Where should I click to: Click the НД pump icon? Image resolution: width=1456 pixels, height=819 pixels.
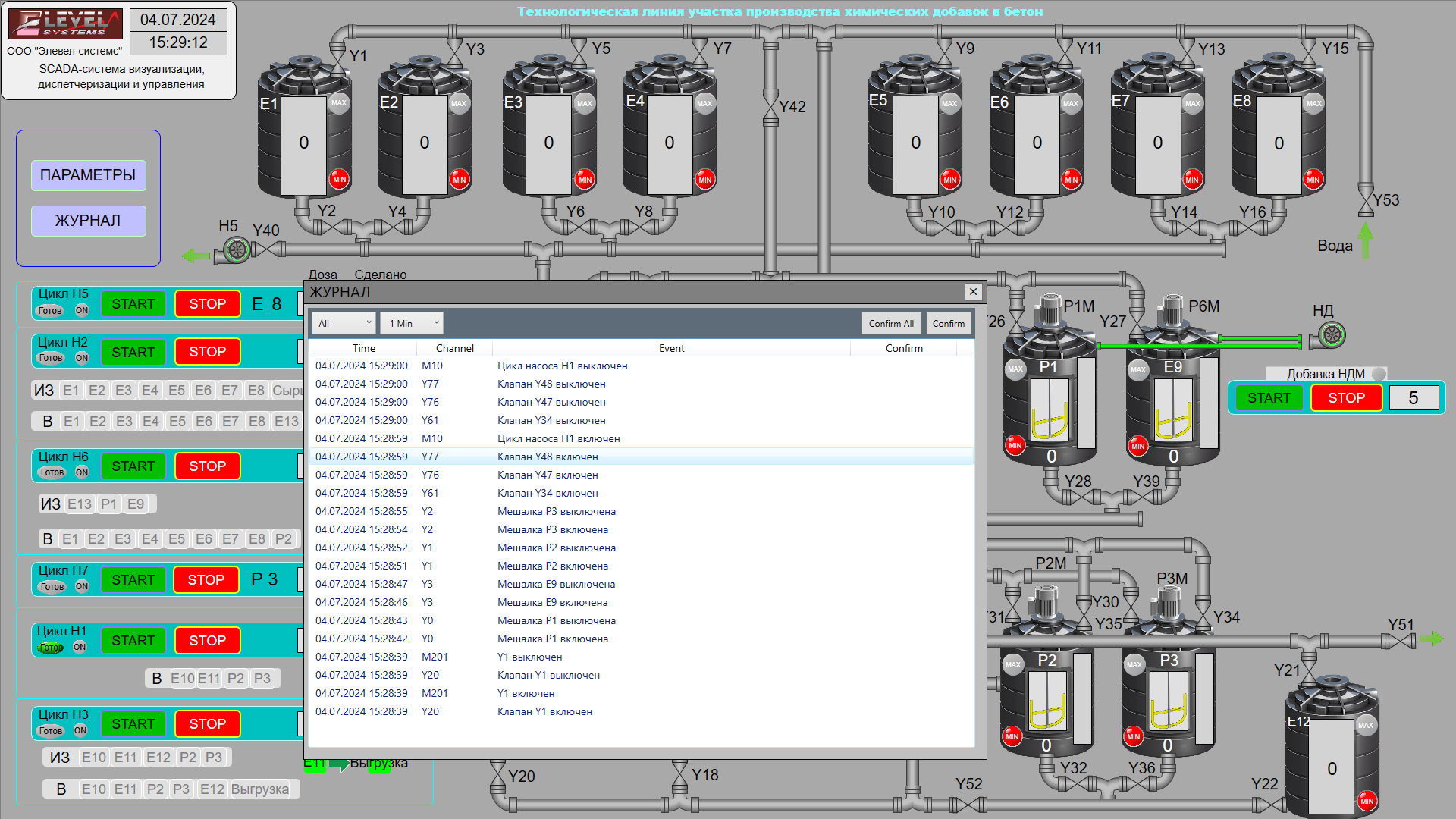[x=1332, y=334]
